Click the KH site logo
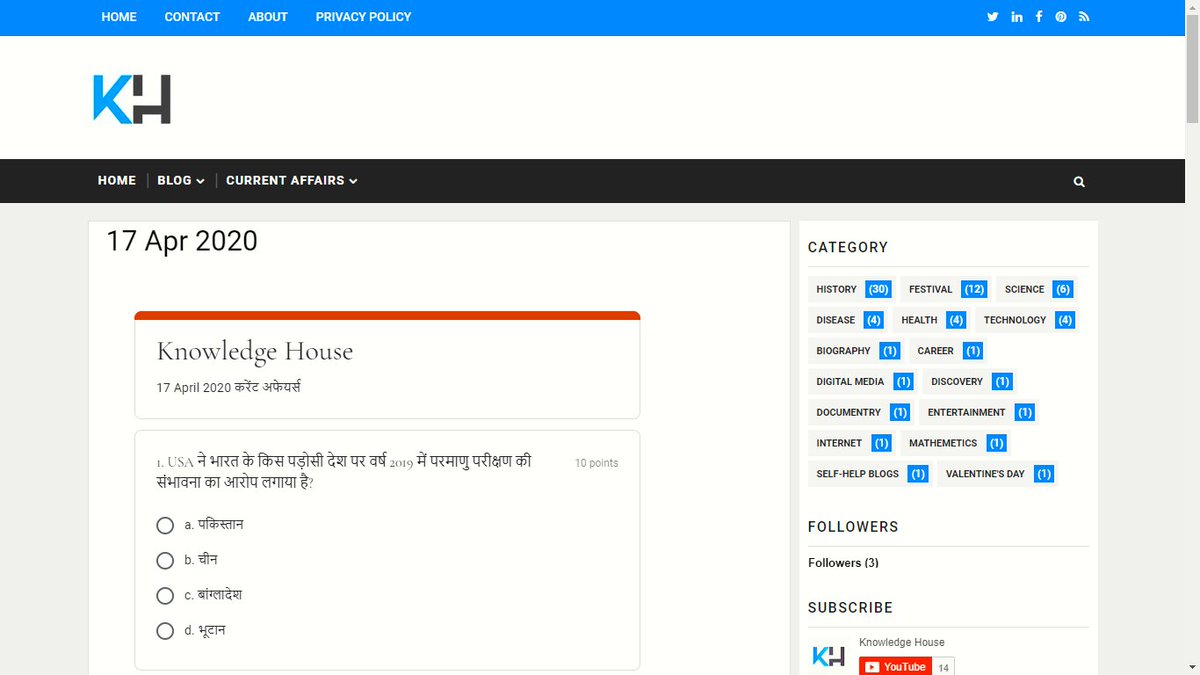Viewport: 1200px width, 675px height. click(132, 99)
